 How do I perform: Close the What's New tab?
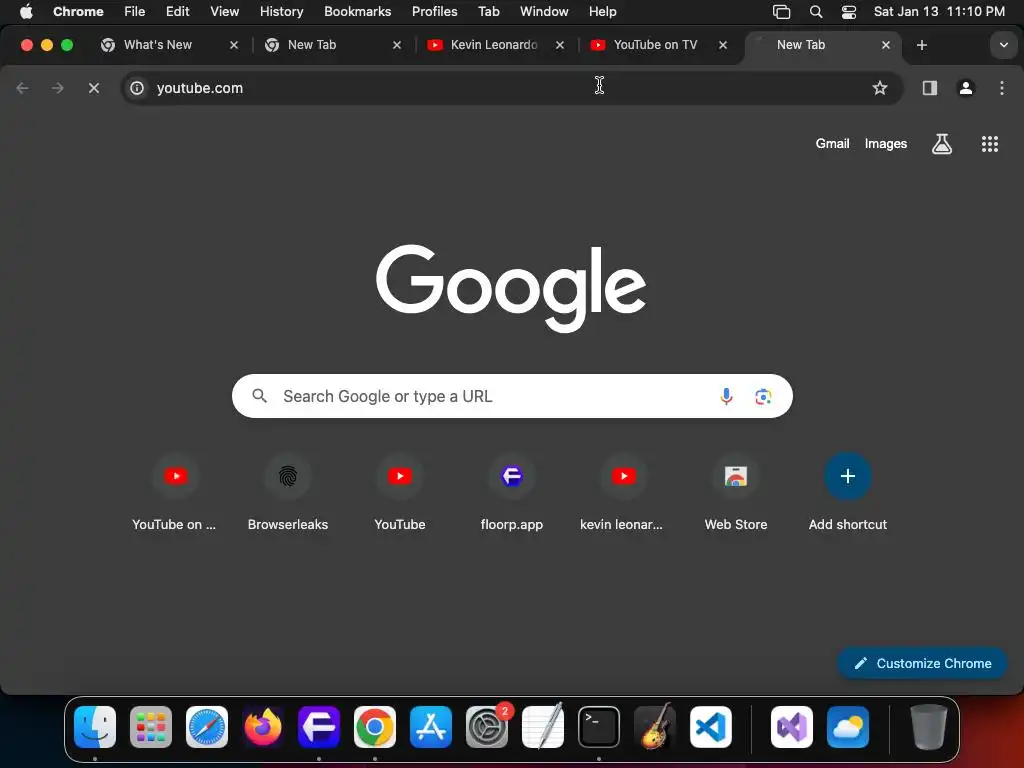(234, 45)
